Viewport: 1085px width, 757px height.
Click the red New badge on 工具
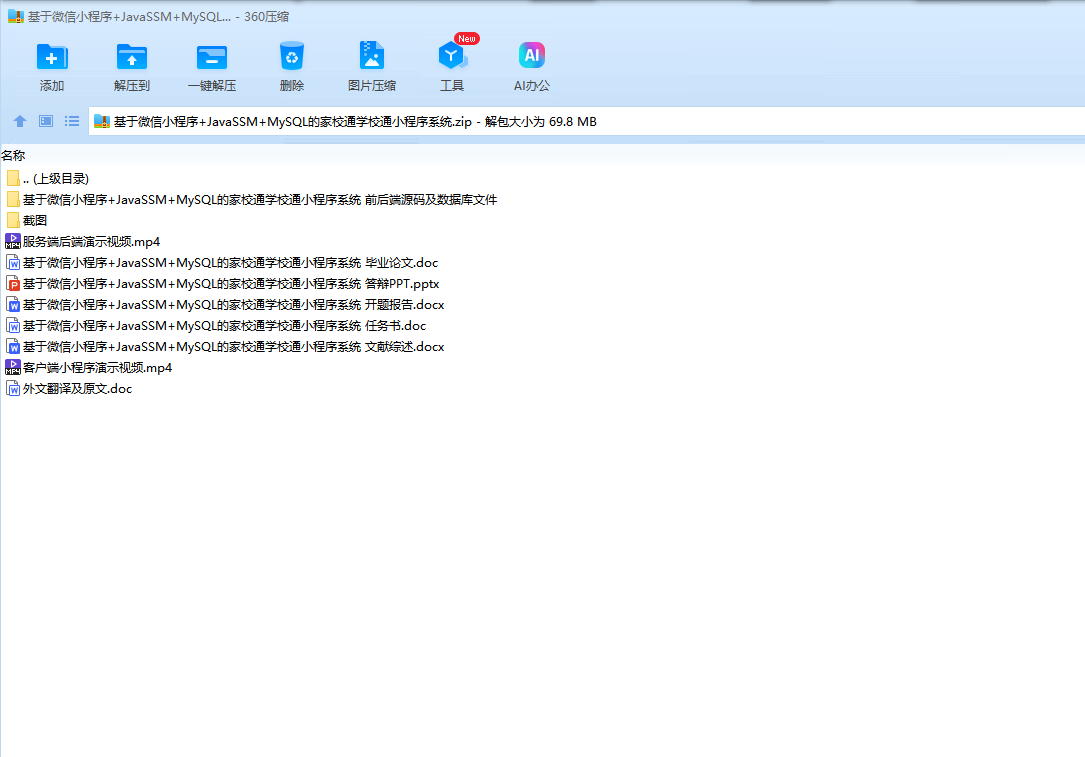tap(467, 39)
